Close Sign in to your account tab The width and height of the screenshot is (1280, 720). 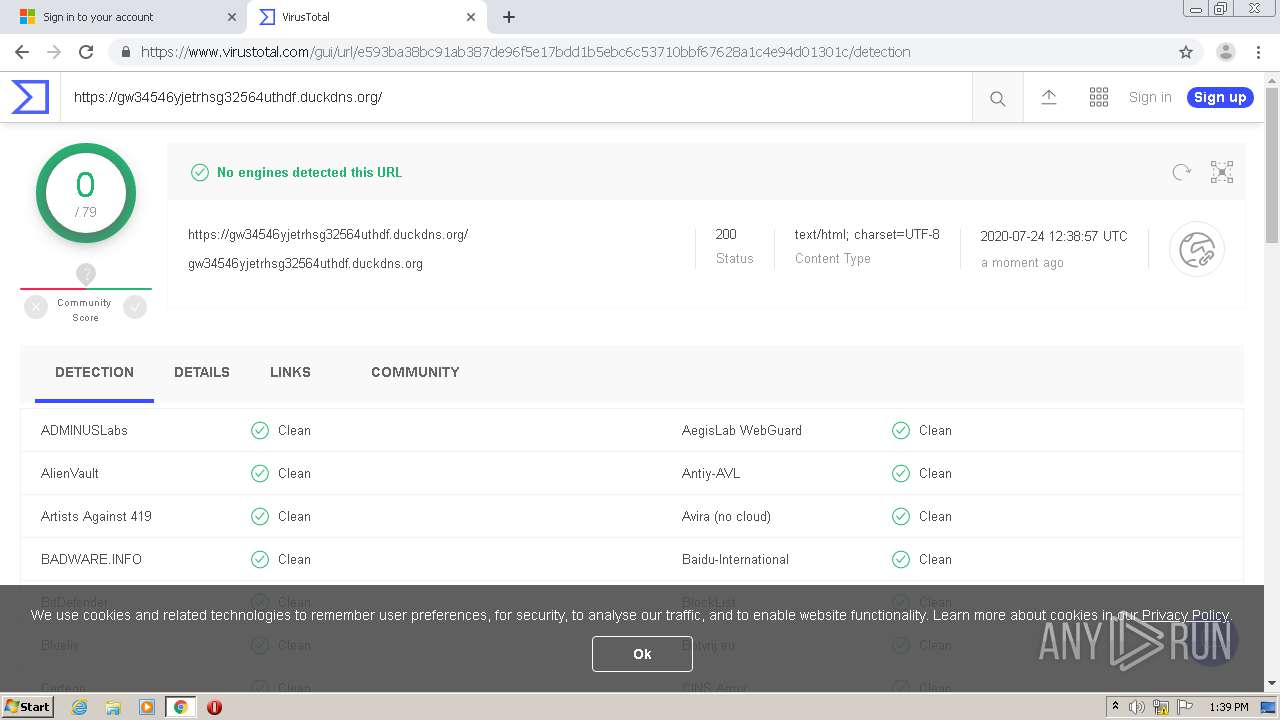[x=232, y=17]
